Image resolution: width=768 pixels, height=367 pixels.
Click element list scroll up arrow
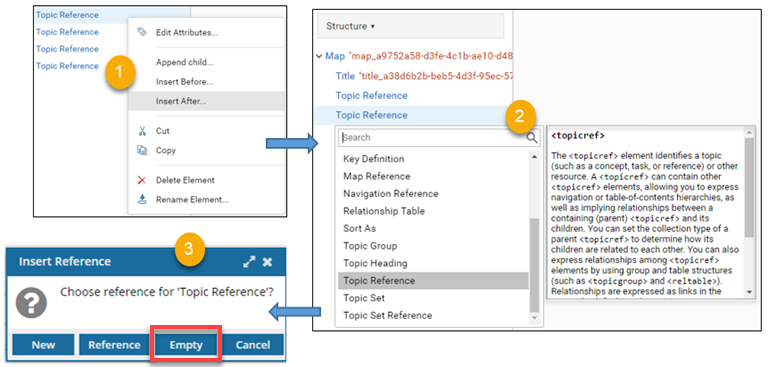(x=534, y=156)
